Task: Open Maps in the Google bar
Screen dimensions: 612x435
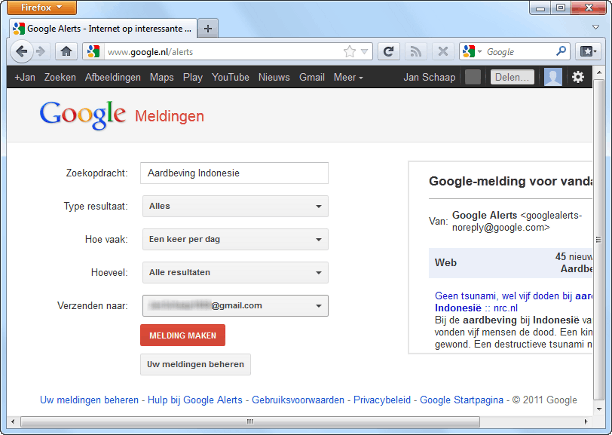Action: coord(162,77)
